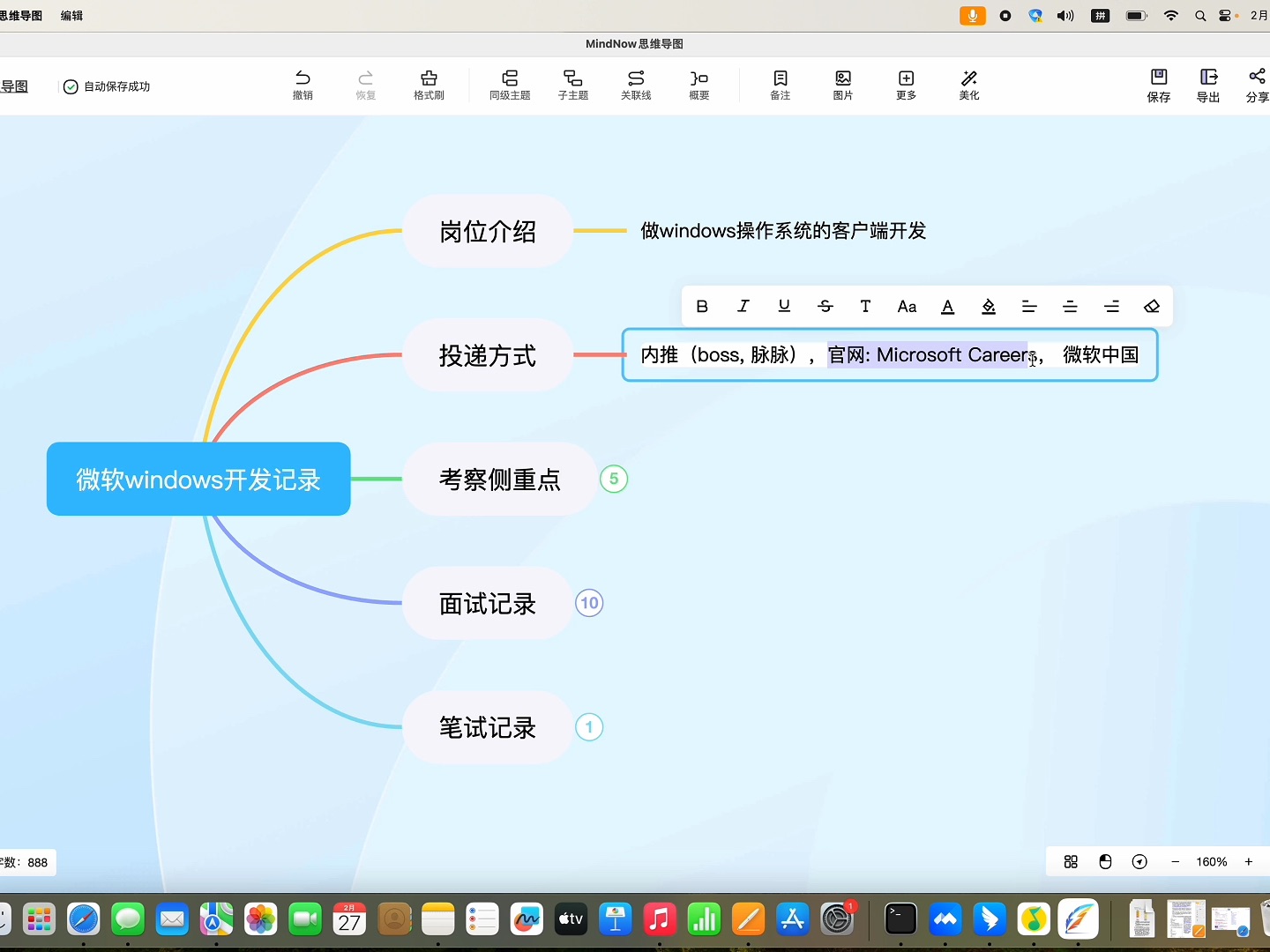Expand the 1 child of 笔试记录
The width and height of the screenshot is (1270, 952).
[589, 727]
